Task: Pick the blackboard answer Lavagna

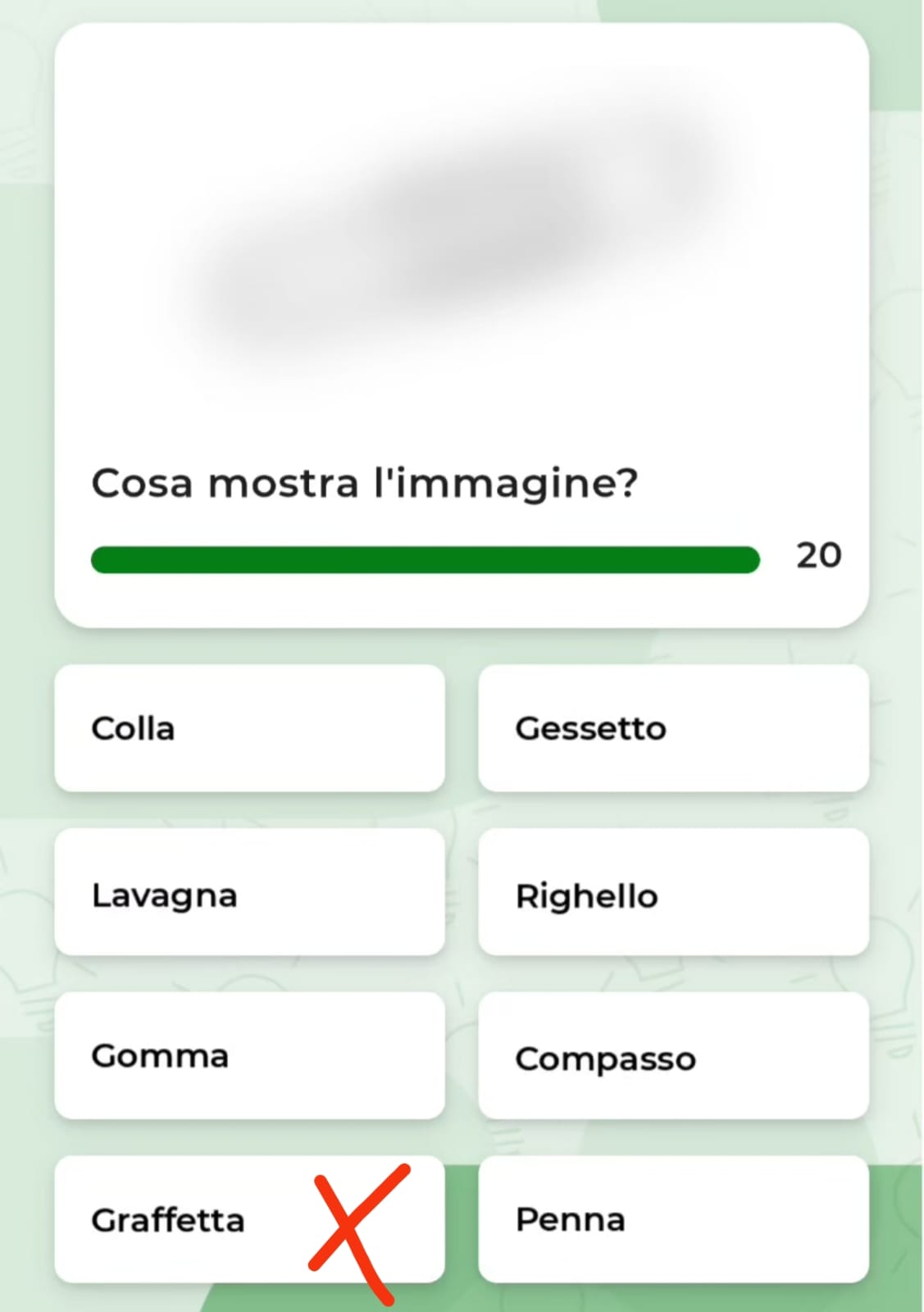Action: point(249,892)
